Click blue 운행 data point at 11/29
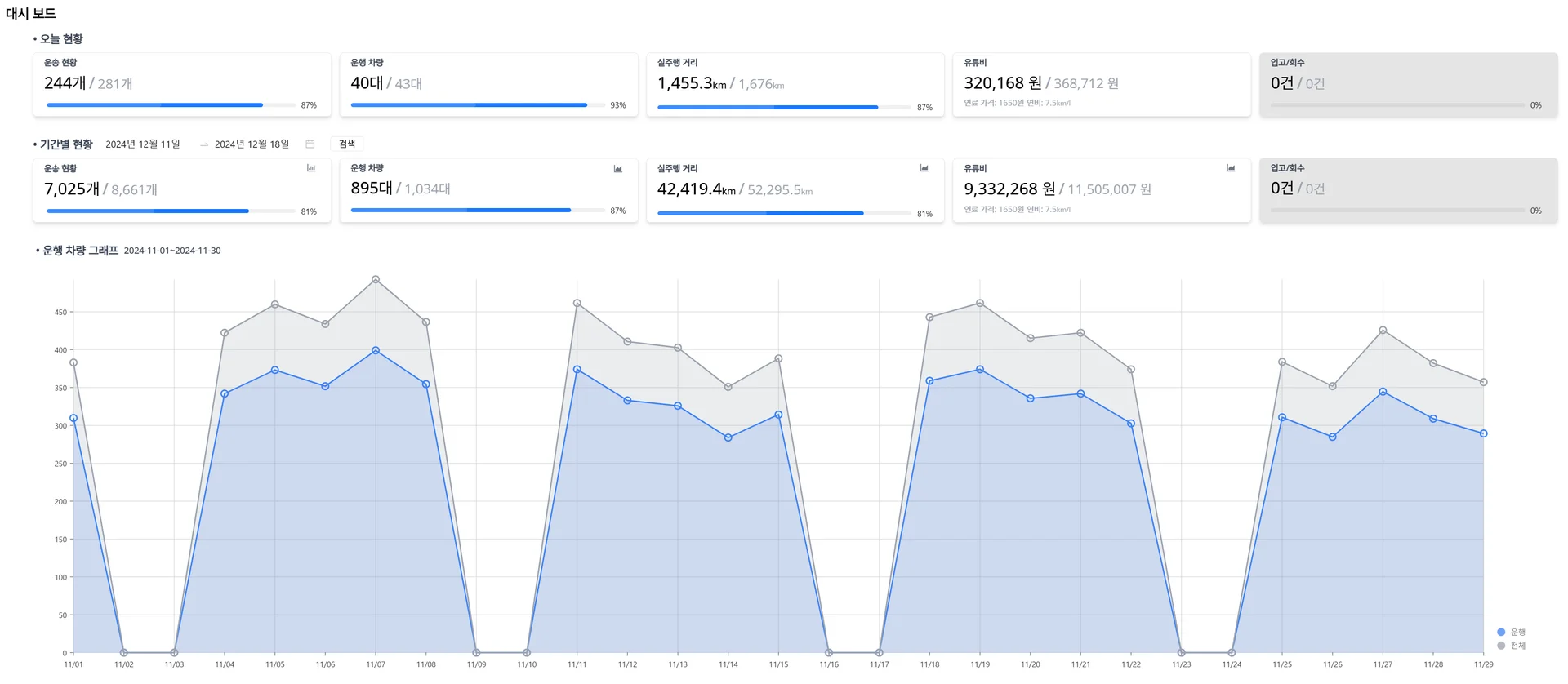1568x684 pixels. coord(1484,433)
